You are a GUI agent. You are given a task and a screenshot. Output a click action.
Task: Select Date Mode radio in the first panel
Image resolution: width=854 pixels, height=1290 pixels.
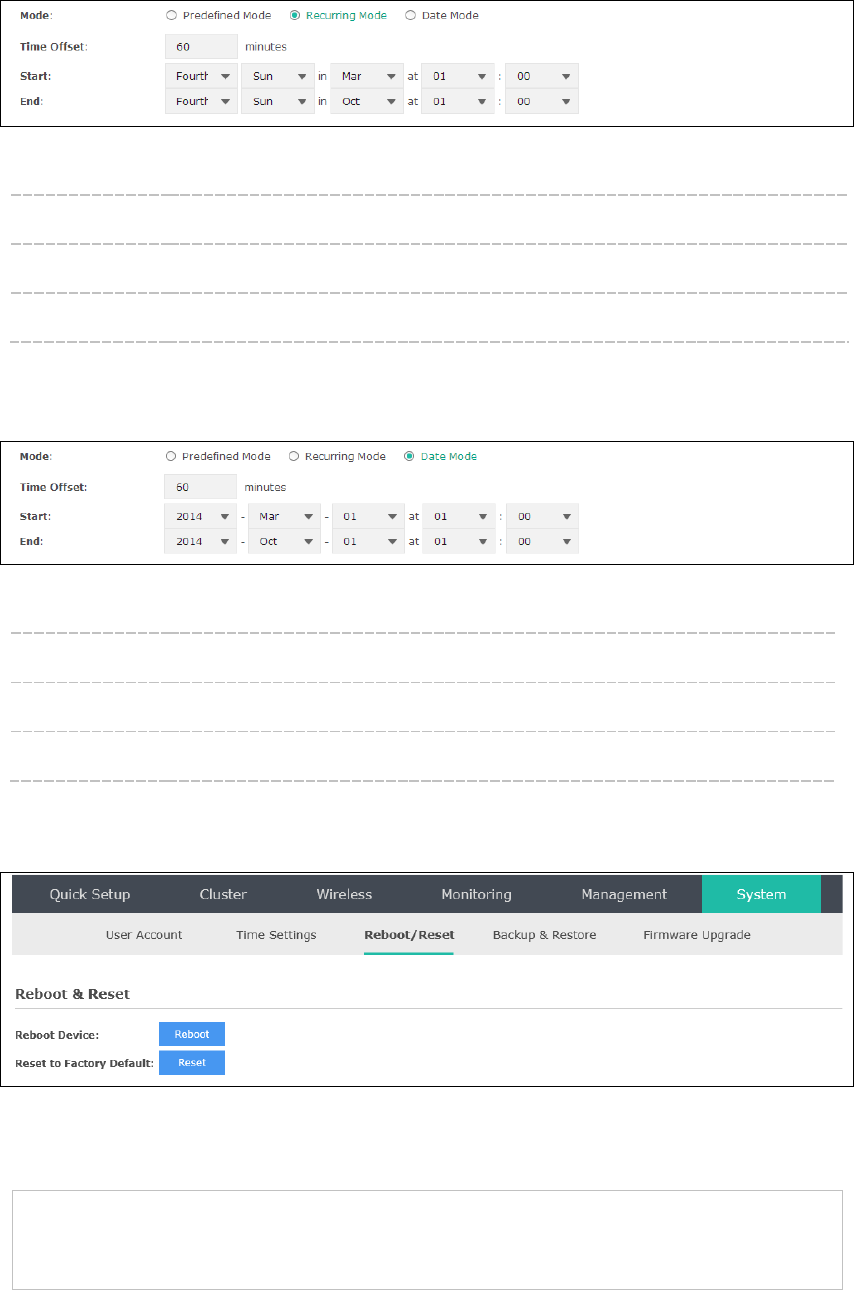[410, 16]
